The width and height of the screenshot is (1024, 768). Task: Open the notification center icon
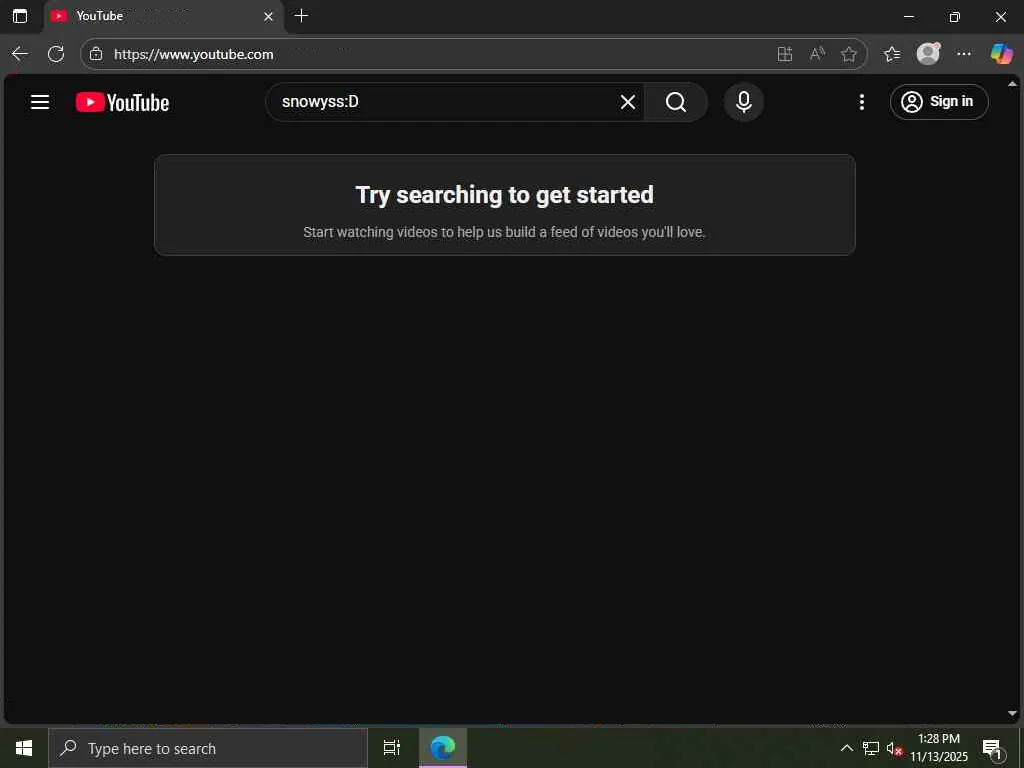tap(993, 749)
